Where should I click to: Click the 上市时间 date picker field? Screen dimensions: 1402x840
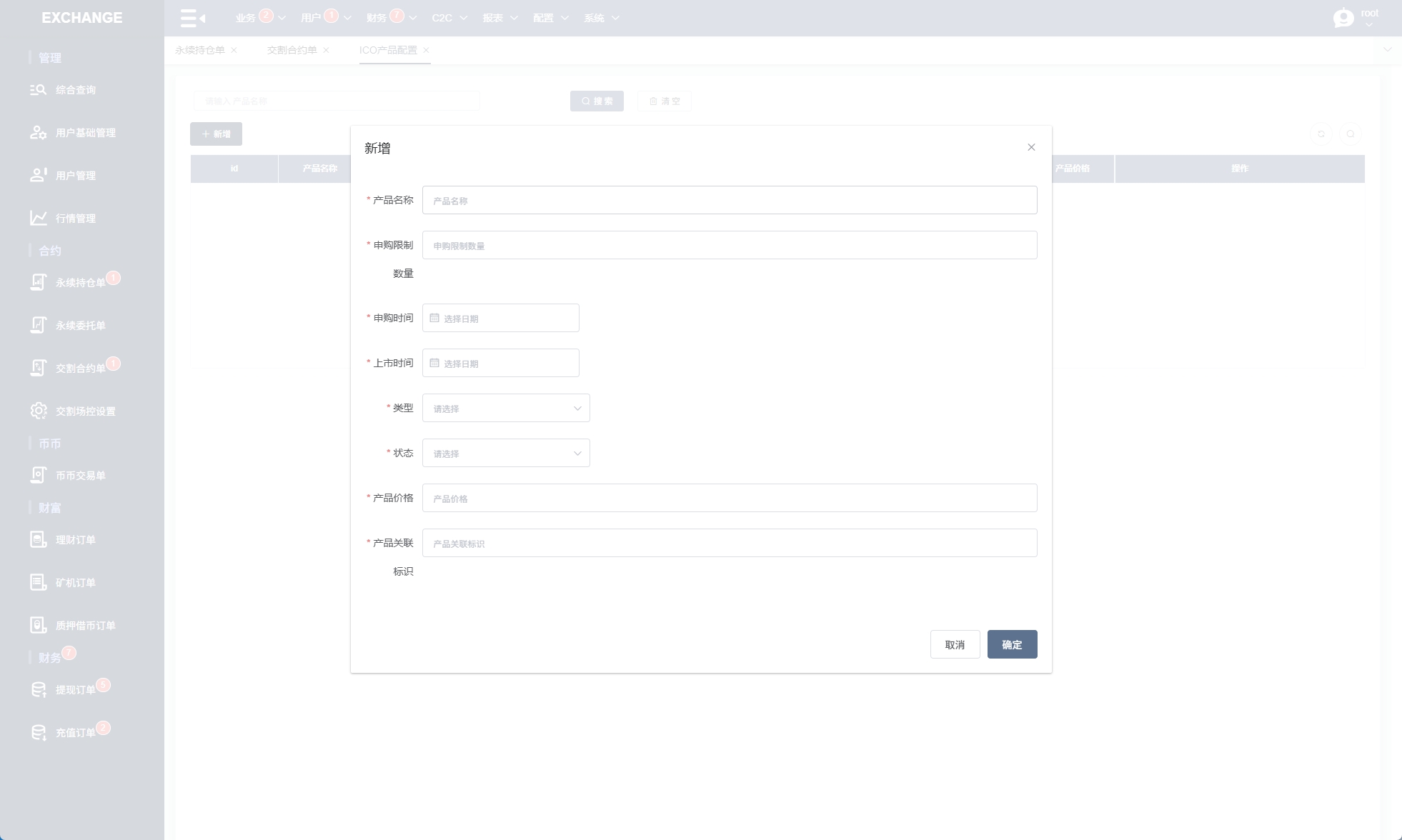[500, 363]
